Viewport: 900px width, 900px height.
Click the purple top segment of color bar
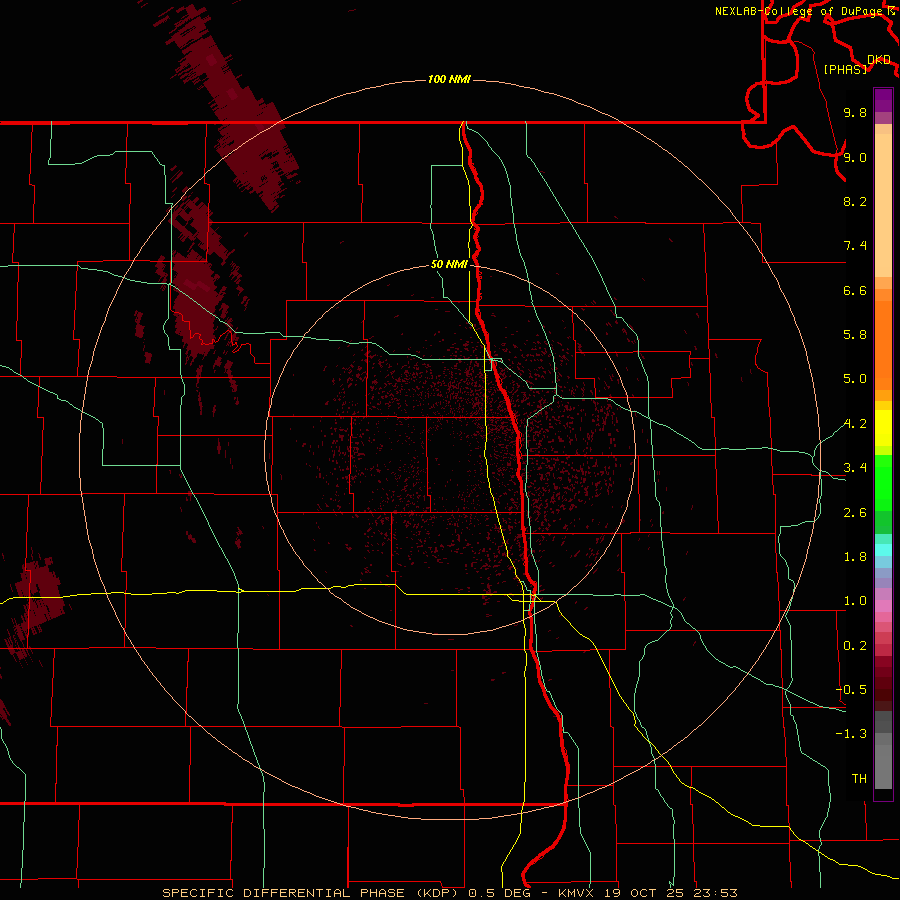883,100
